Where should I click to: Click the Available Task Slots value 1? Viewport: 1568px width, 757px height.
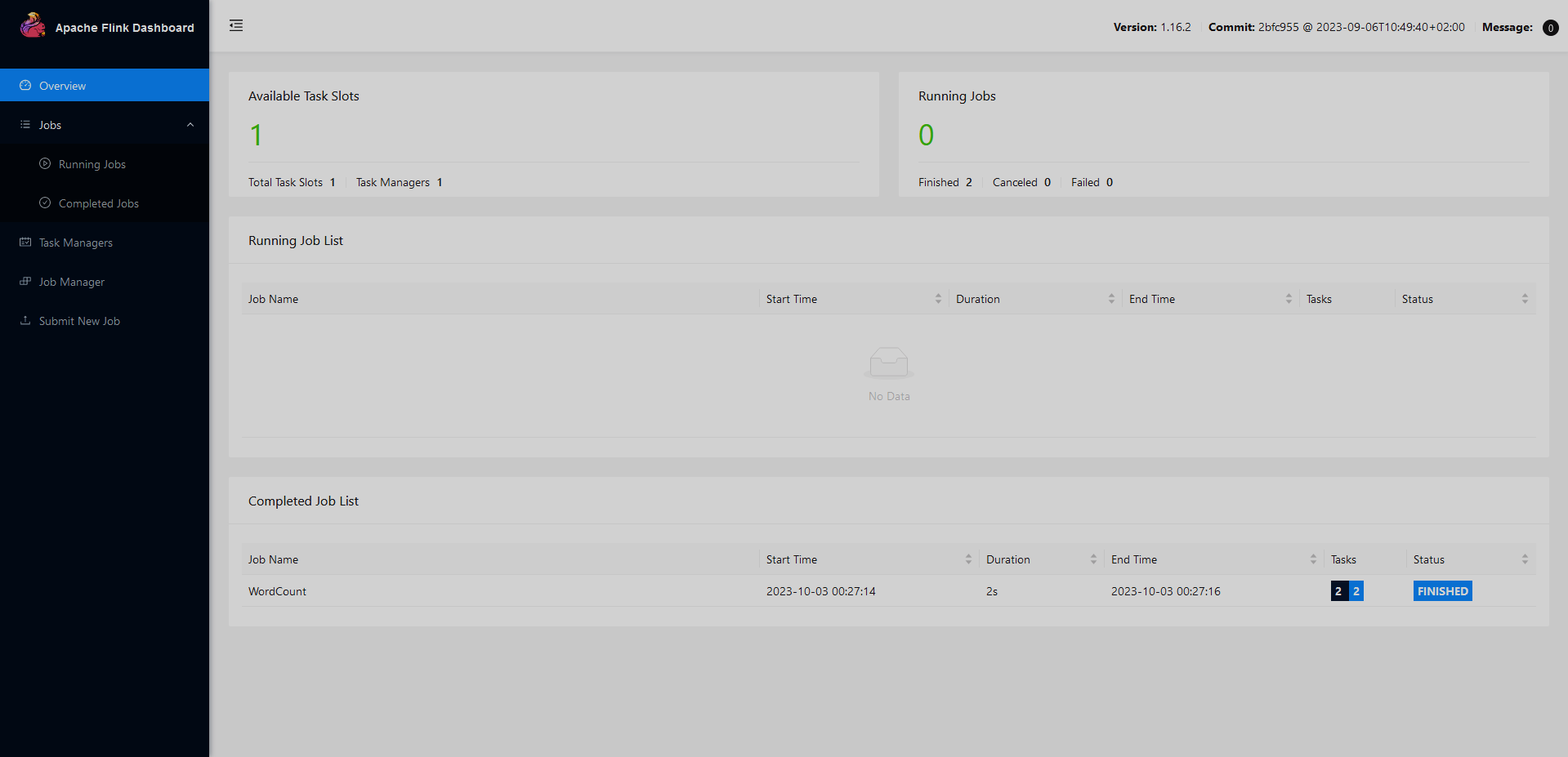click(x=256, y=135)
